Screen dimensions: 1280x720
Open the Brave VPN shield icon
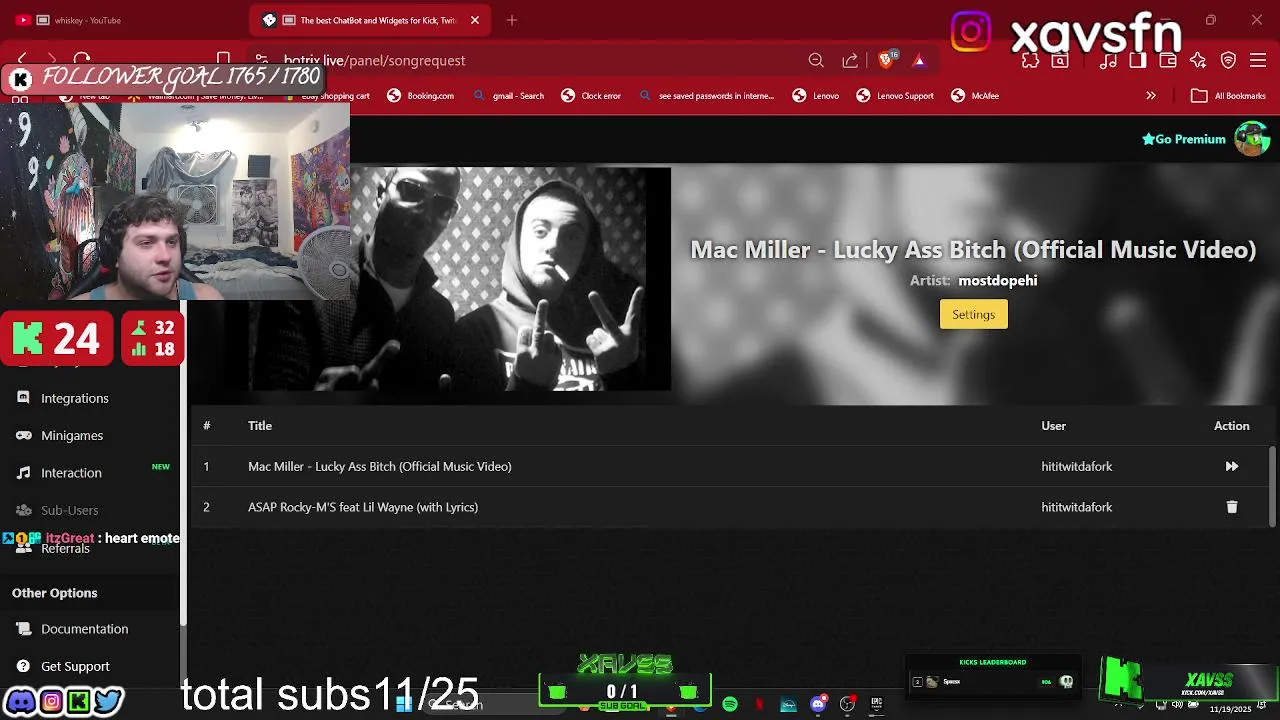[1229, 60]
